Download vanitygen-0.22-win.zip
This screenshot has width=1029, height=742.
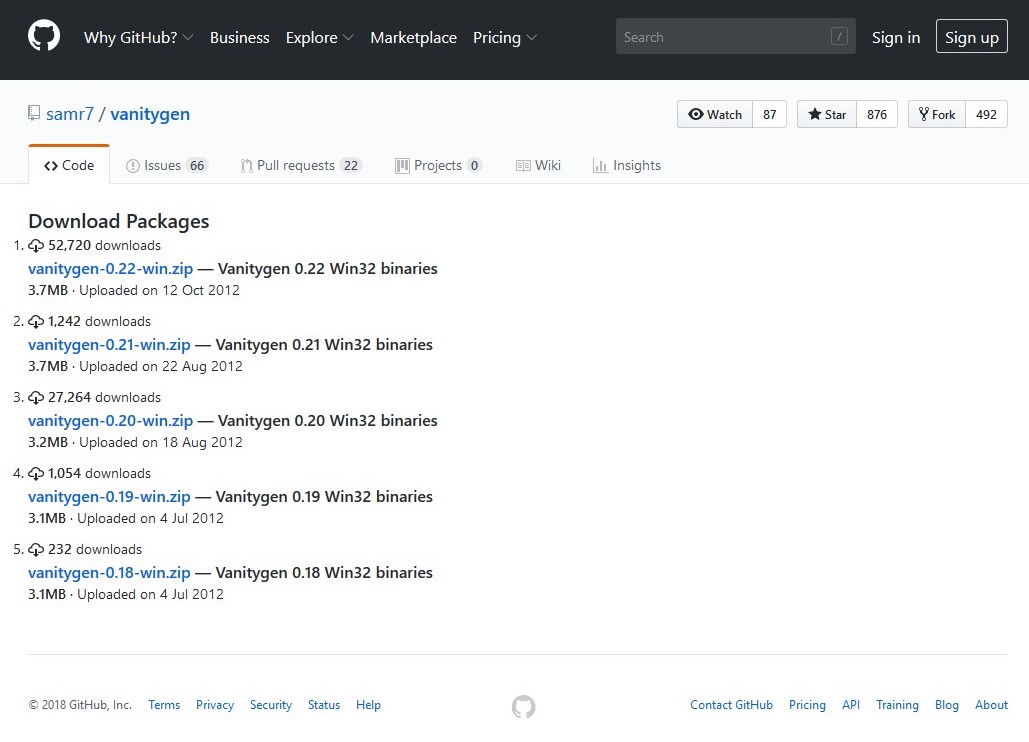click(x=110, y=268)
